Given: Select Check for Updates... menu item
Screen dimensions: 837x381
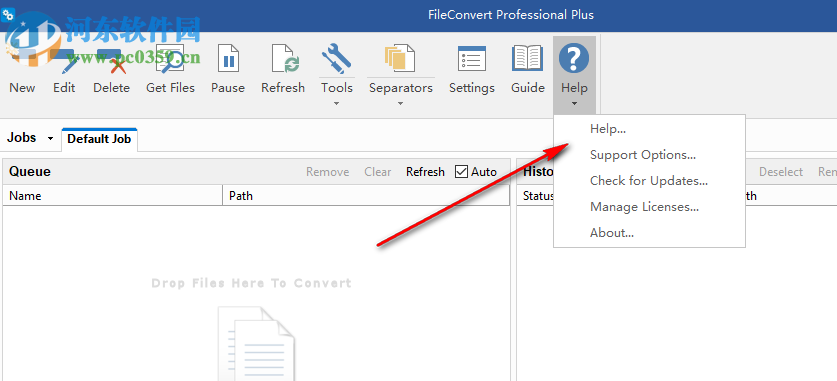Looking at the screenshot, I should (649, 181).
